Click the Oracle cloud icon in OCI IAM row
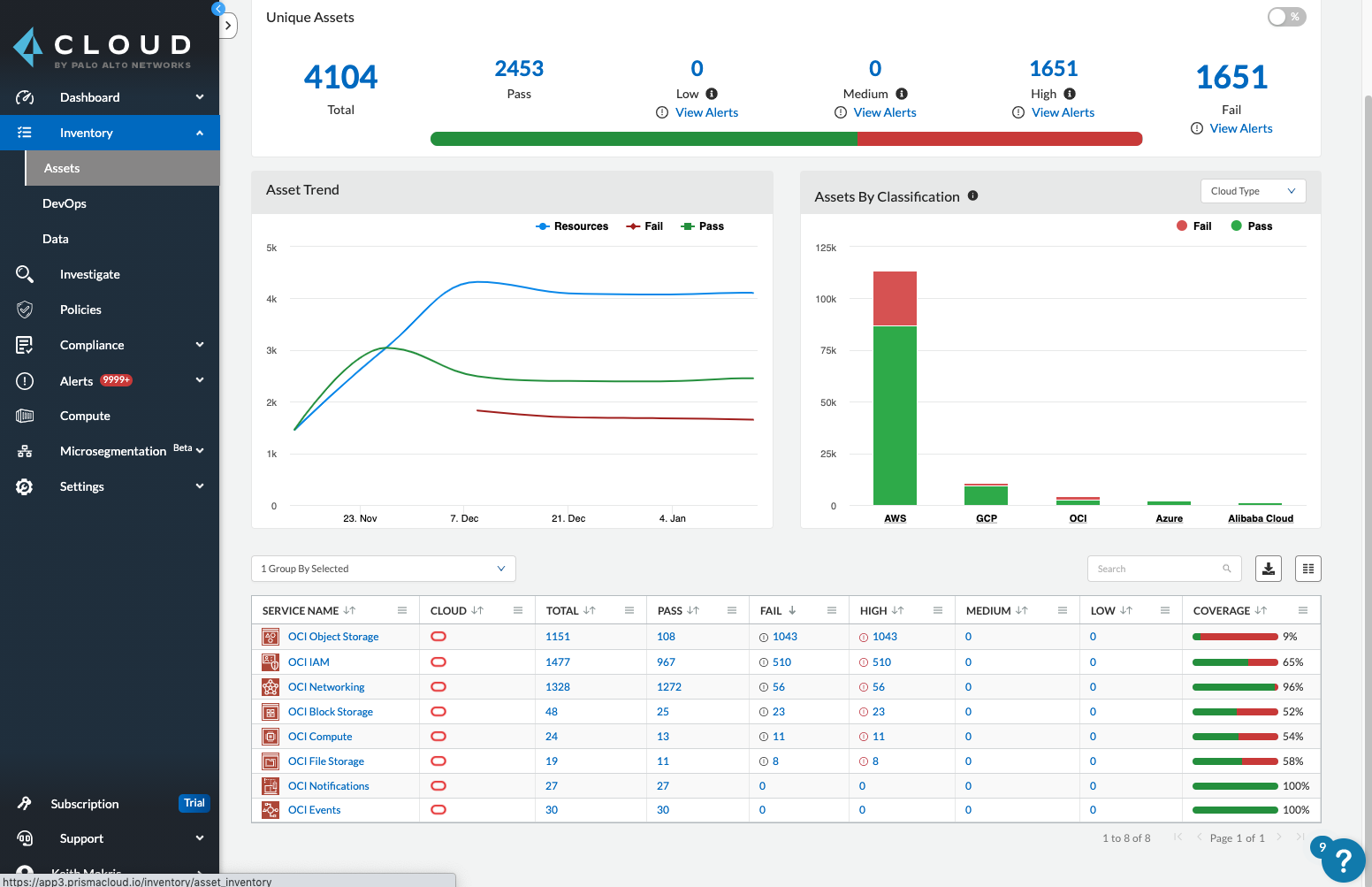Image resolution: width=1372 pixels, height=887 pixels. 438,661
